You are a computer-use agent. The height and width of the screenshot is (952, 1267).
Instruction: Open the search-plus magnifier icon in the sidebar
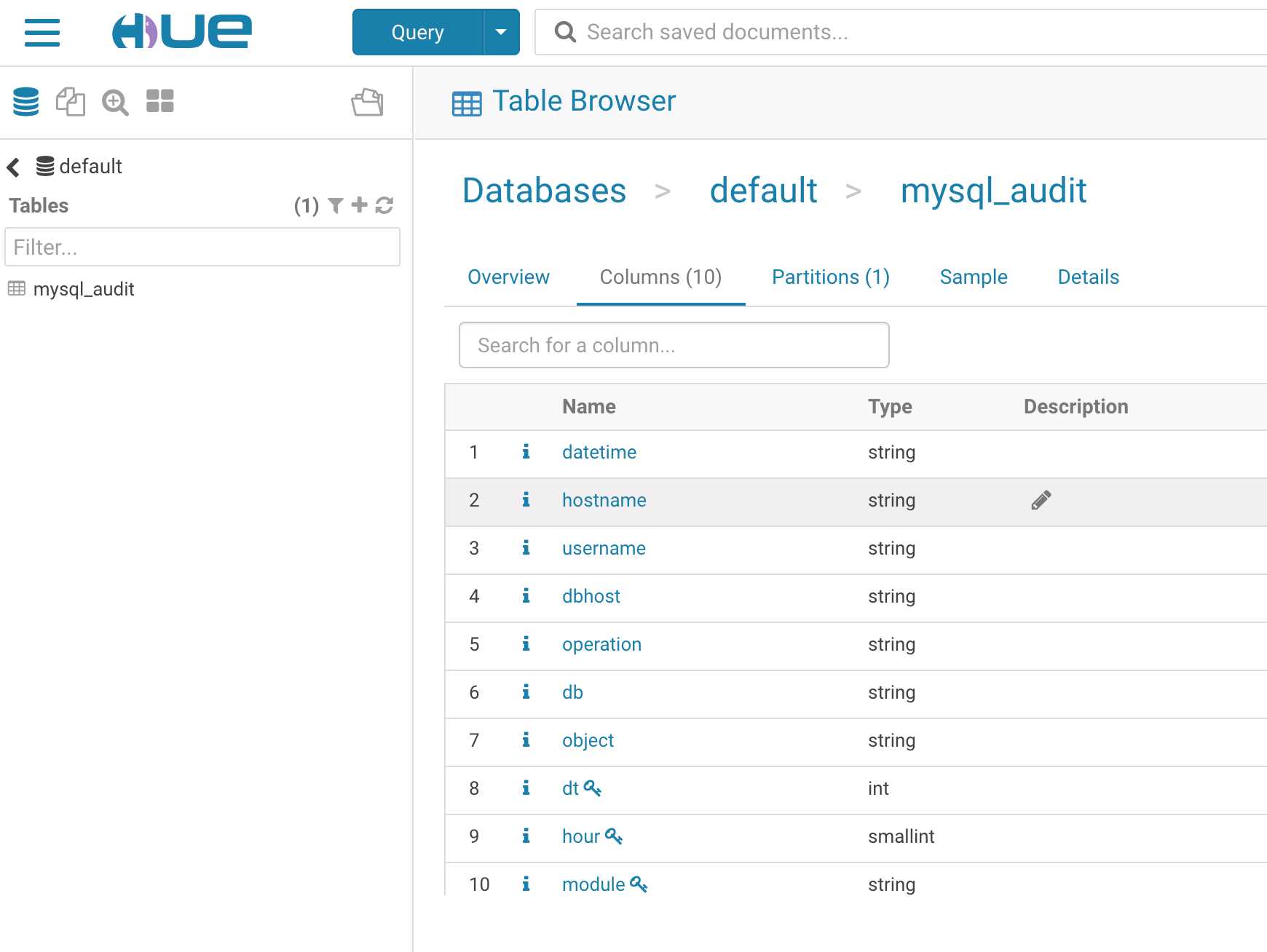[115, 103]
